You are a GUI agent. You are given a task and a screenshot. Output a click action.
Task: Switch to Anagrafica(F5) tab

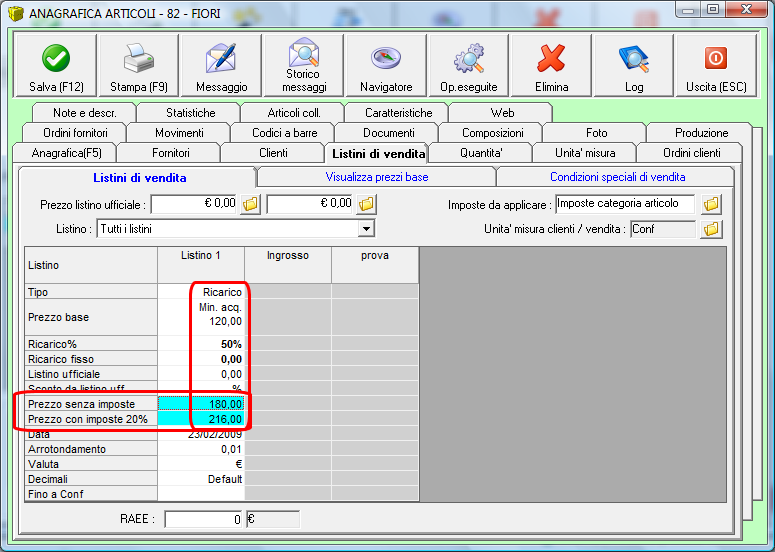pos(66,153)
